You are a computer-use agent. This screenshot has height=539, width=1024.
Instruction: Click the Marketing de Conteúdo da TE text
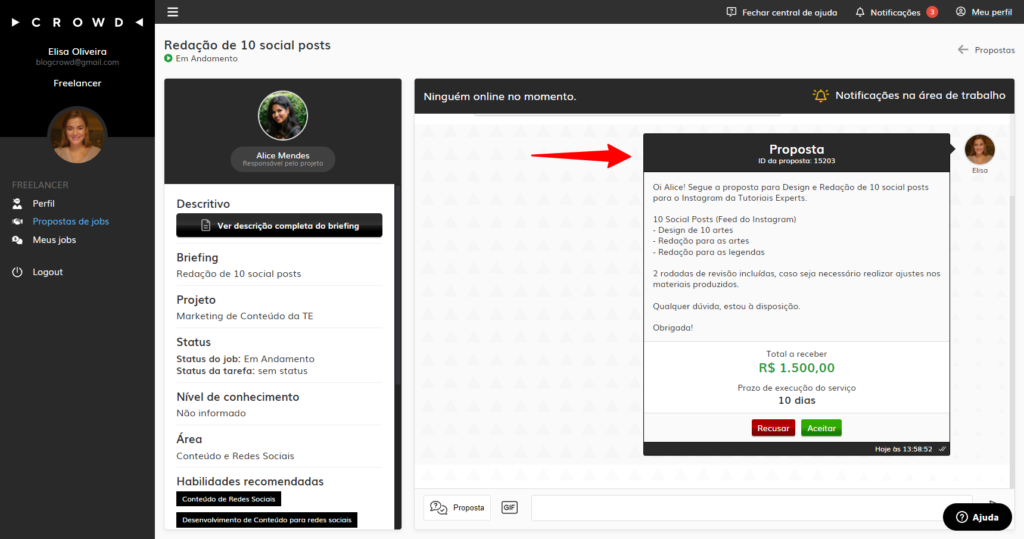(x=245, y=316)
